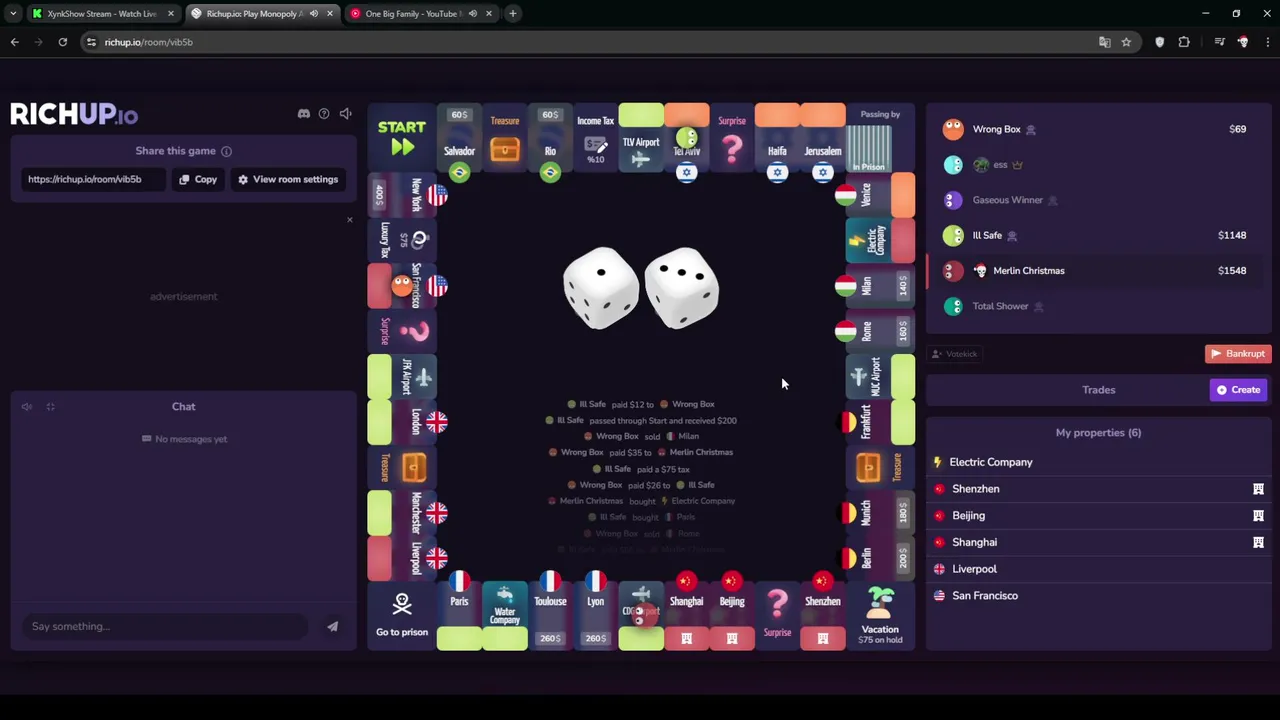Click the left-side Treasure tile
This screenshot has height=720, width=1280.
coord(402,467)
